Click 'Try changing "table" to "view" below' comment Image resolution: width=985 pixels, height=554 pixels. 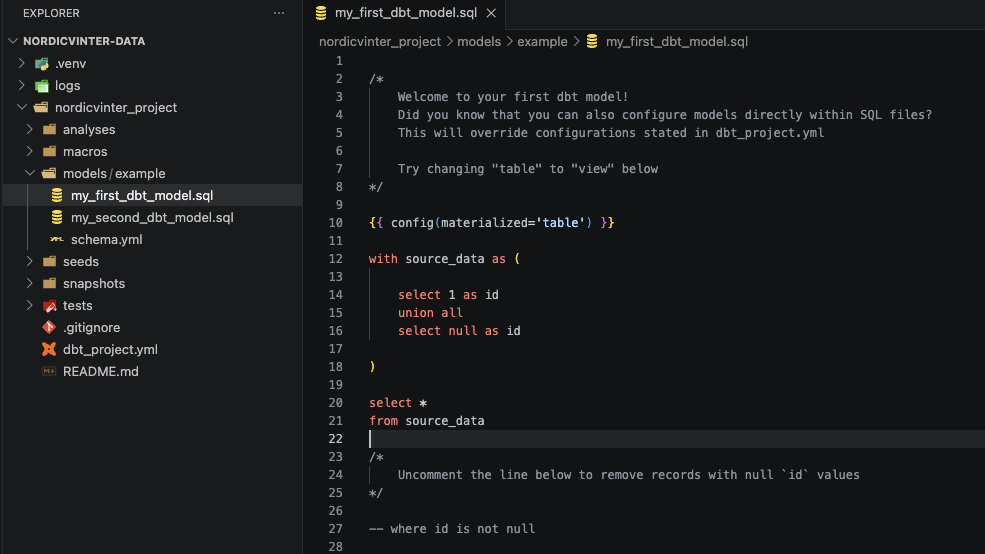click(x=528, y=169)
